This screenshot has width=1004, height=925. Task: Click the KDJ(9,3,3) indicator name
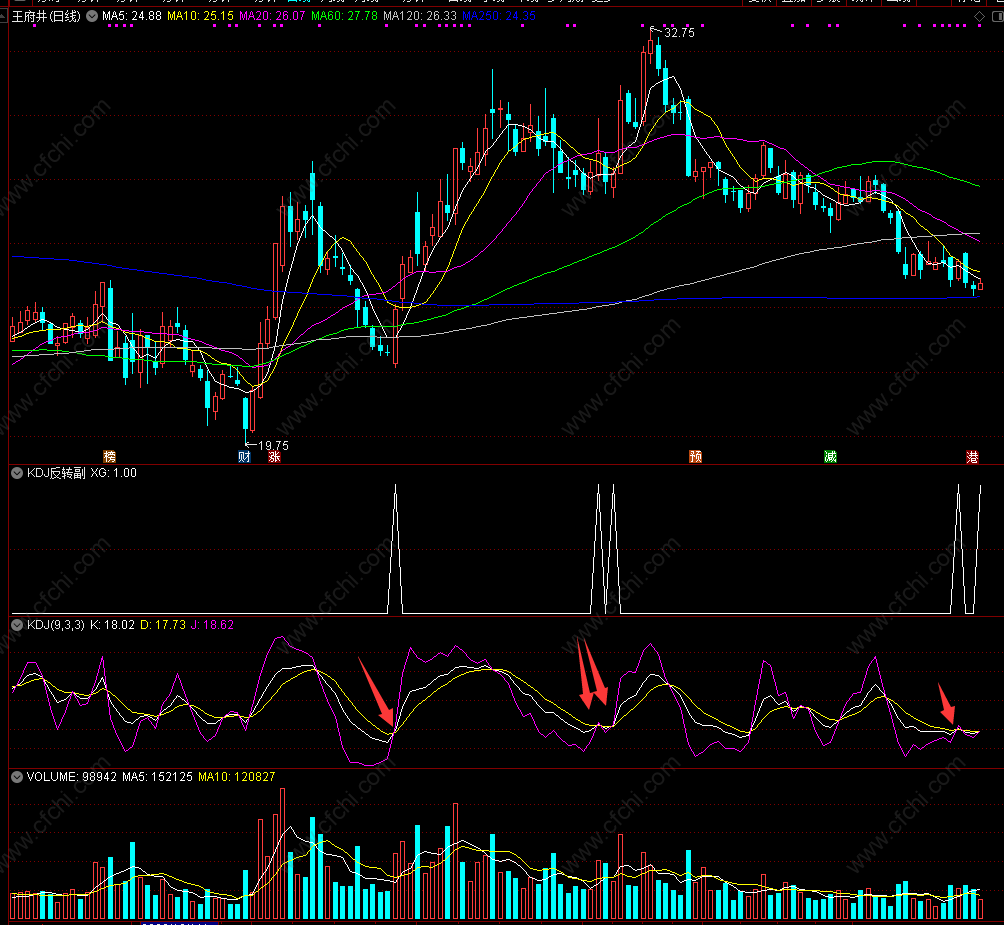point(56,625)
